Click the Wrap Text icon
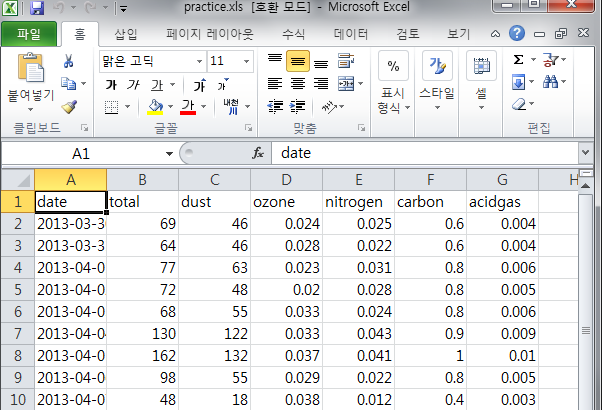Viewport: 602px width, 410px height. (x=347, y=61)
